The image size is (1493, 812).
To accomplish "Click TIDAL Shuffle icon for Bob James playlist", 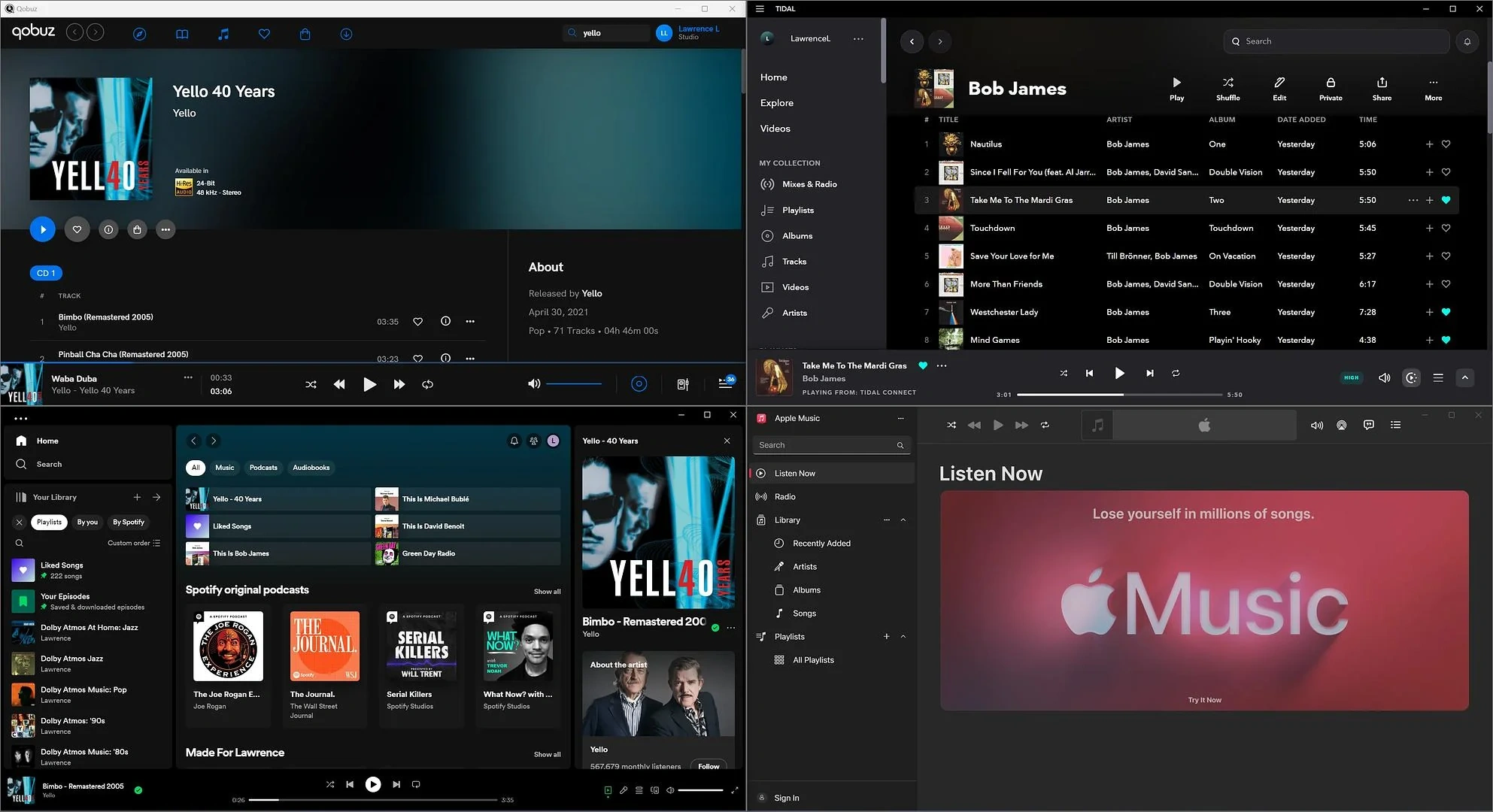I will pos(1227,83).
